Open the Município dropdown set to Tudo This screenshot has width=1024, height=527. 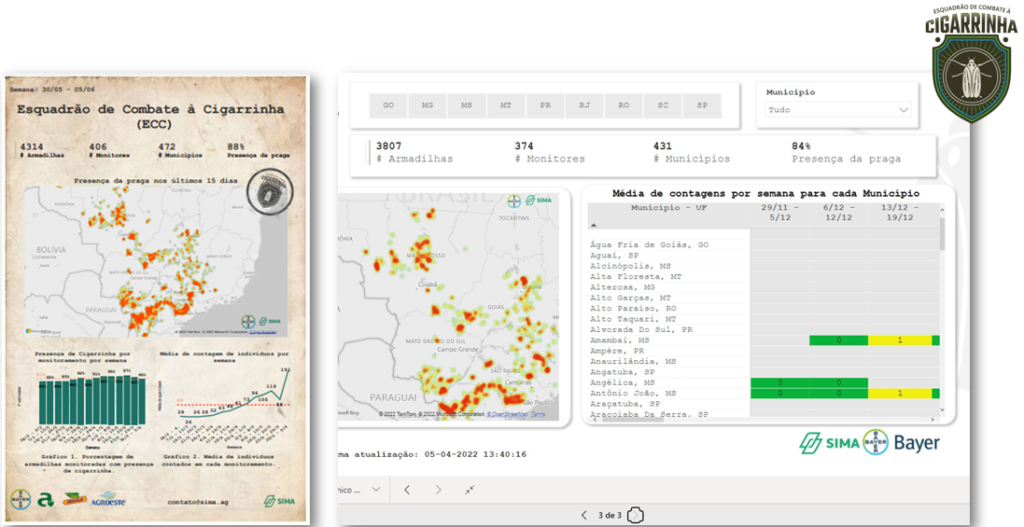pos(838,110)
